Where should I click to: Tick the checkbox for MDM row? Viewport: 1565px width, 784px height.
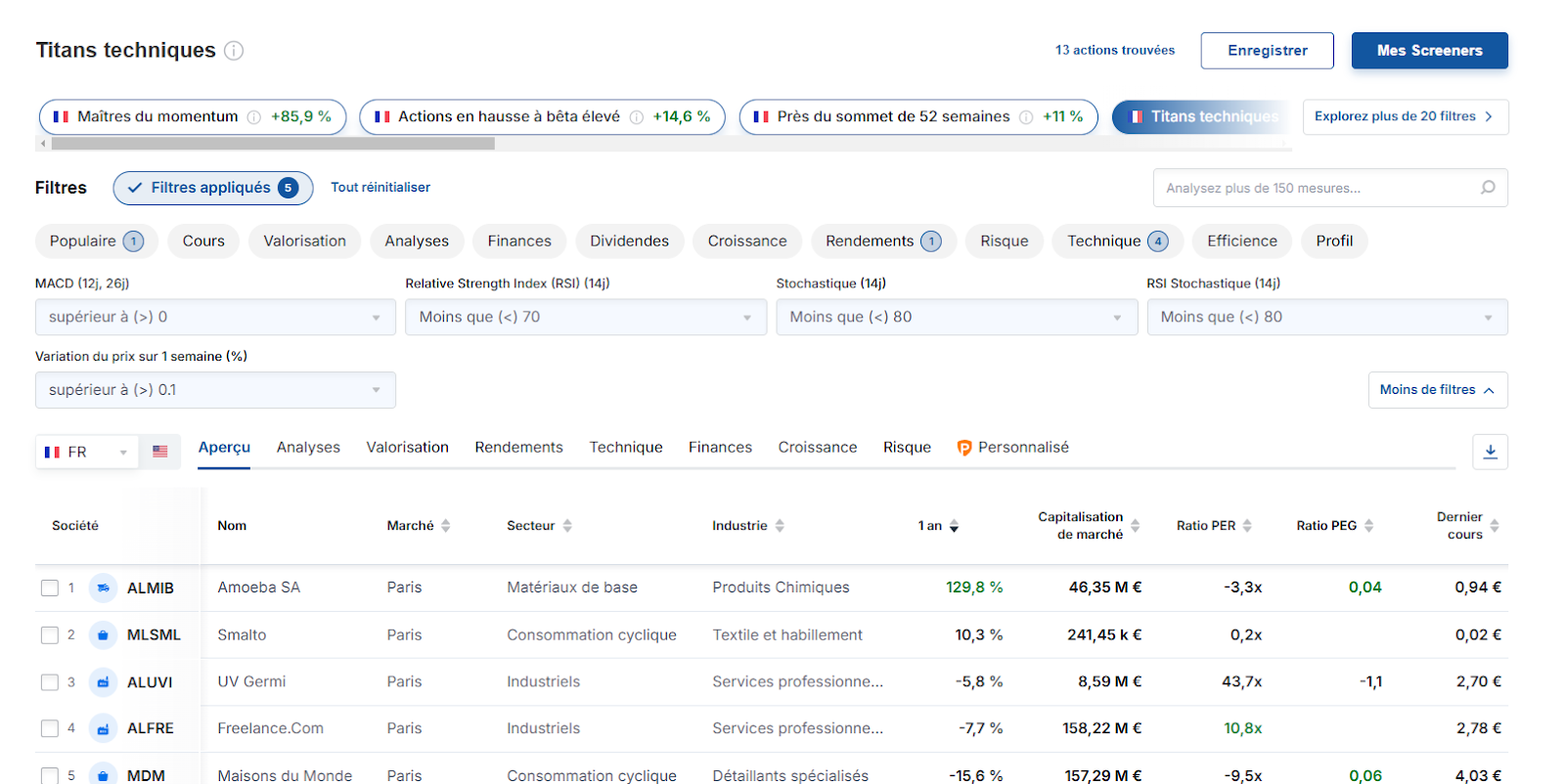[50, 775]
